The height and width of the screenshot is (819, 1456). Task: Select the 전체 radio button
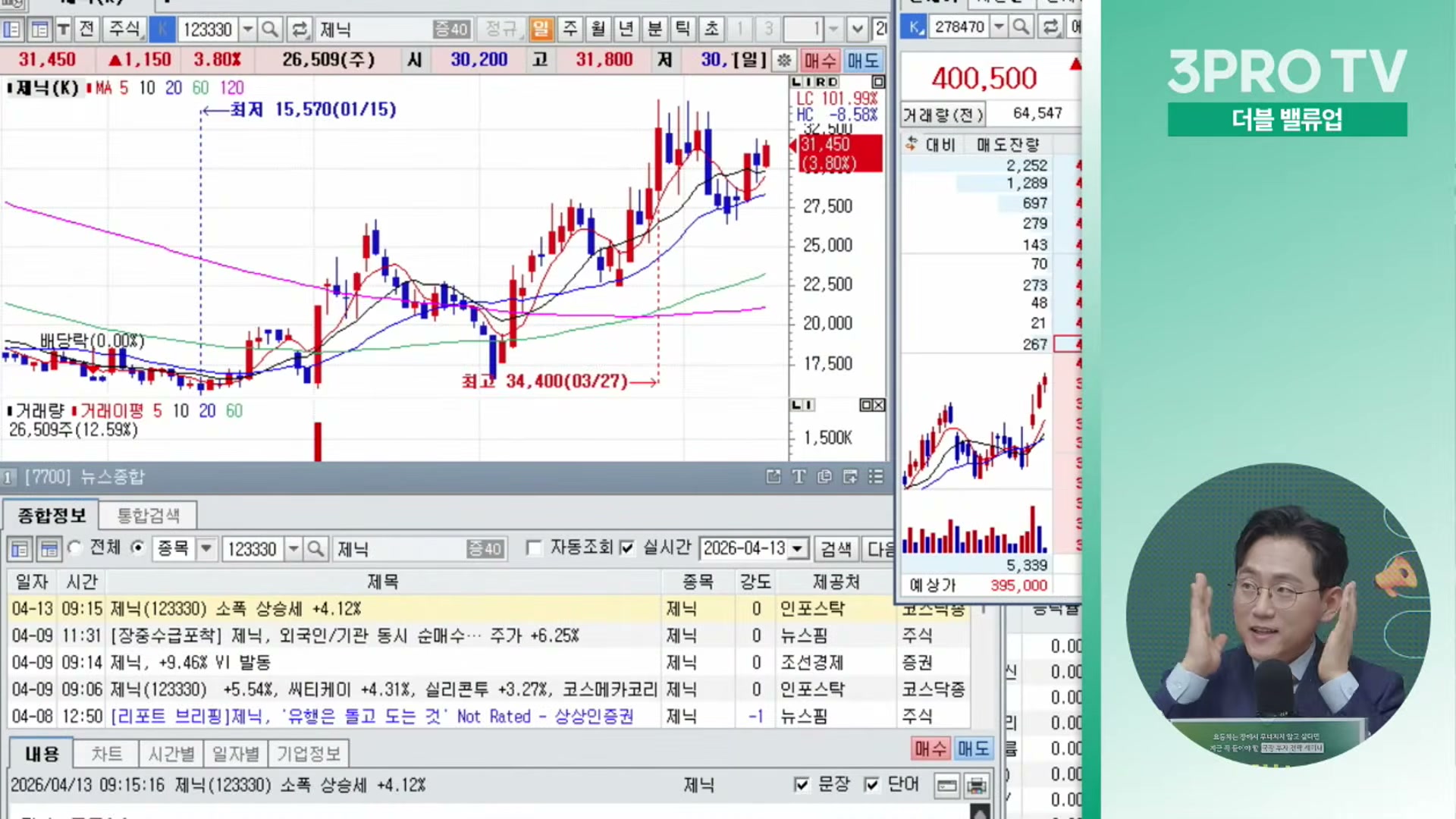(75, 548)
